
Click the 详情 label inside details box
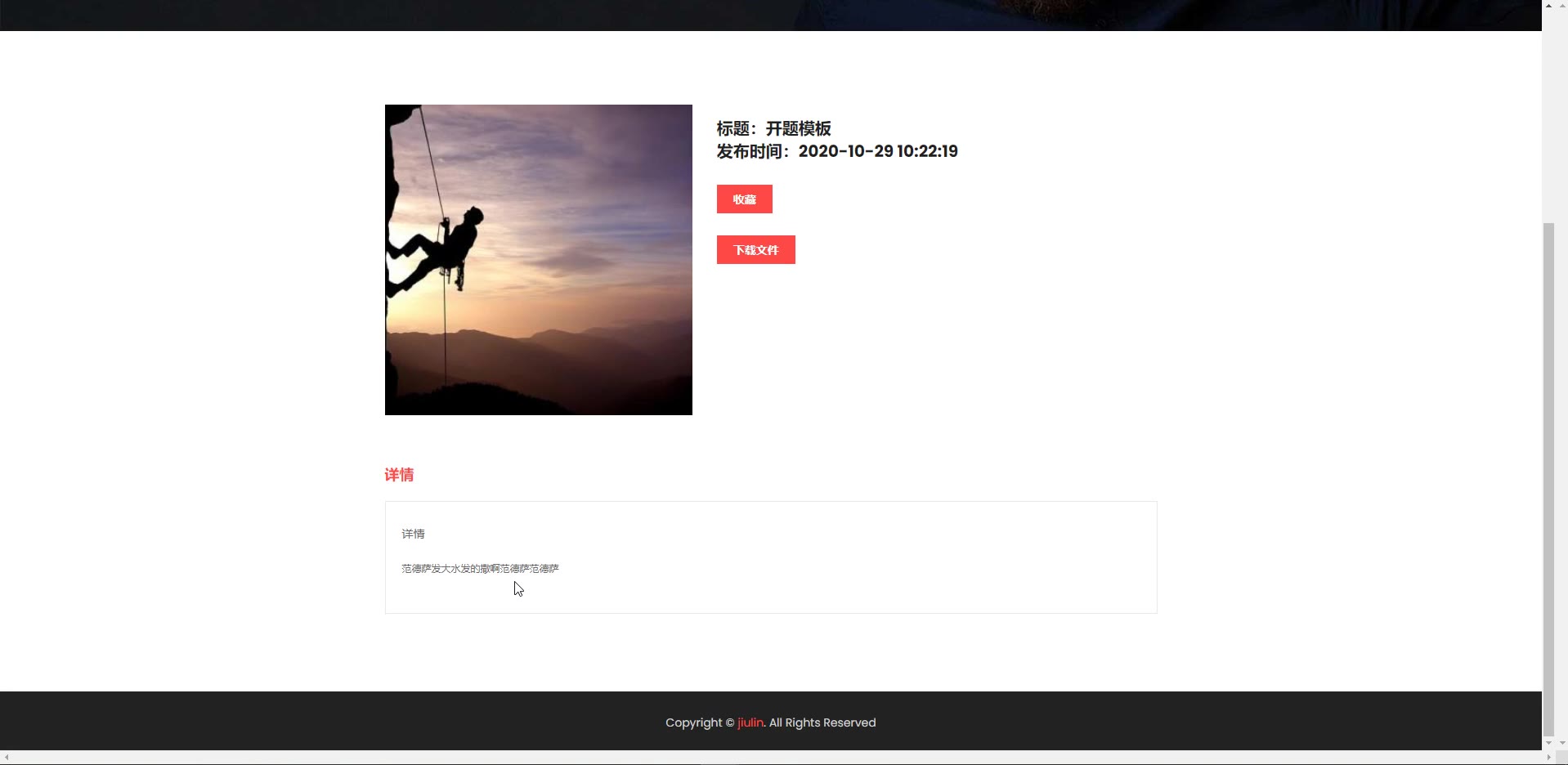click(x=413, y=534)
